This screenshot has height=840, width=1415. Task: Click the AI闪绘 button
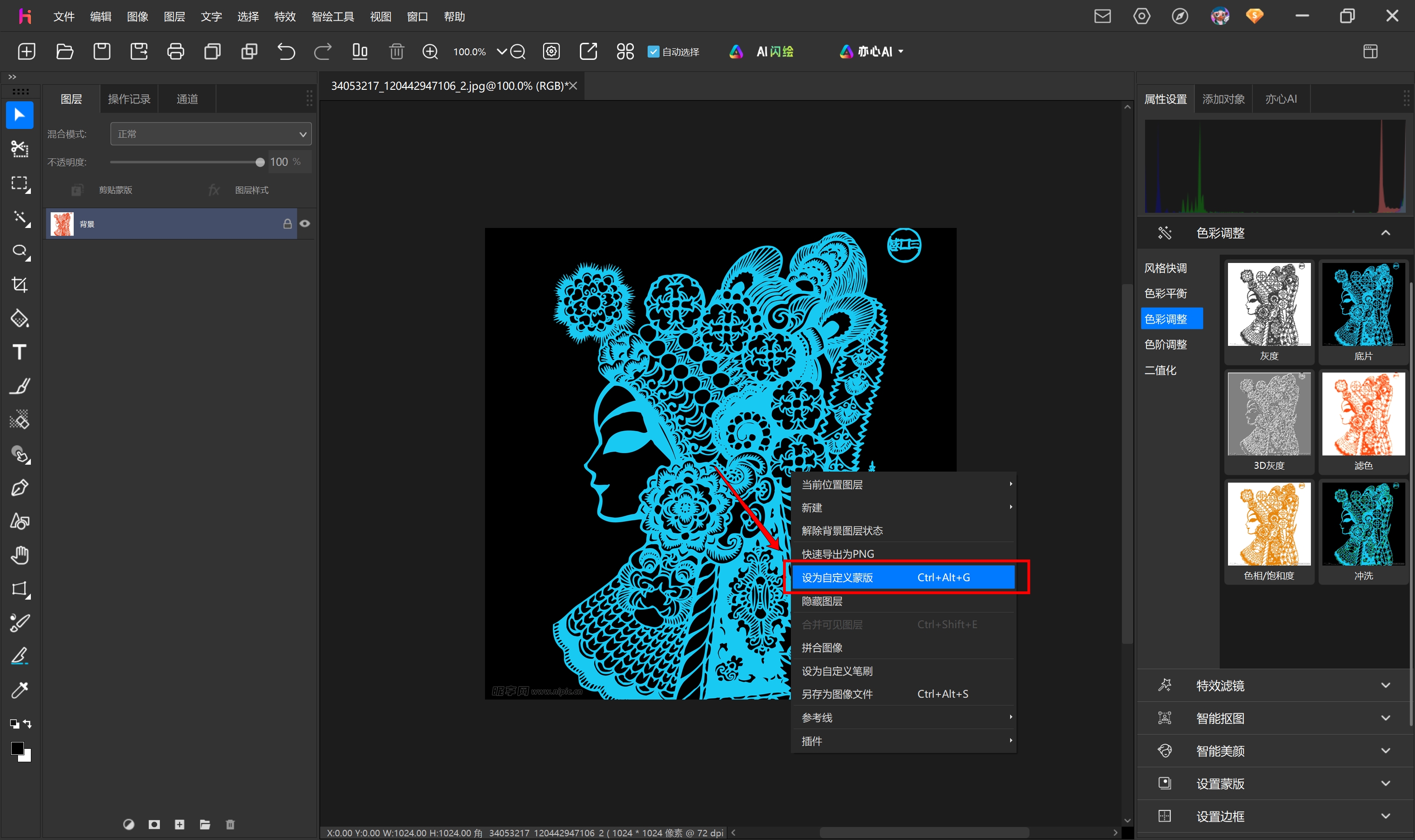761,52
